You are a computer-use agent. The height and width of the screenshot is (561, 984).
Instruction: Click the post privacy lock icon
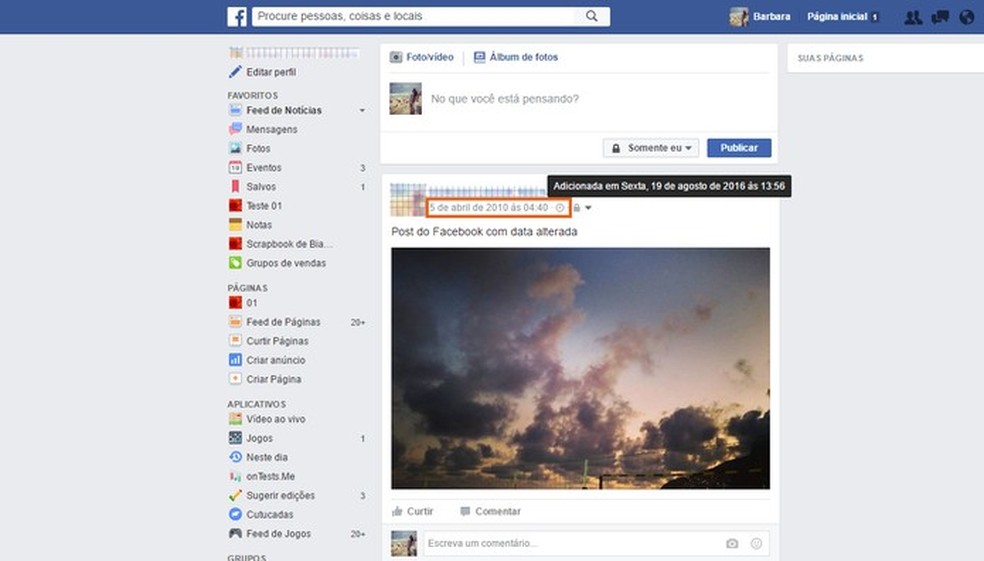pos(577,208)
